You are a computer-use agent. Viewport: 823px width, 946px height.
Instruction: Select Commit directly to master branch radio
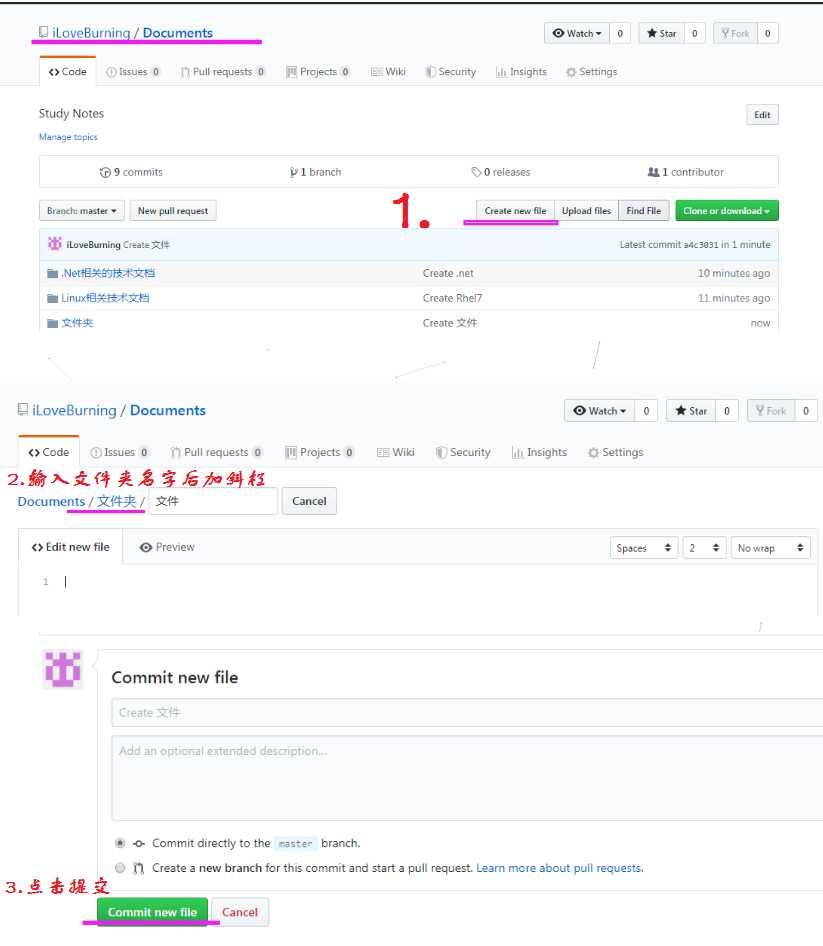[x=120, y=843]
